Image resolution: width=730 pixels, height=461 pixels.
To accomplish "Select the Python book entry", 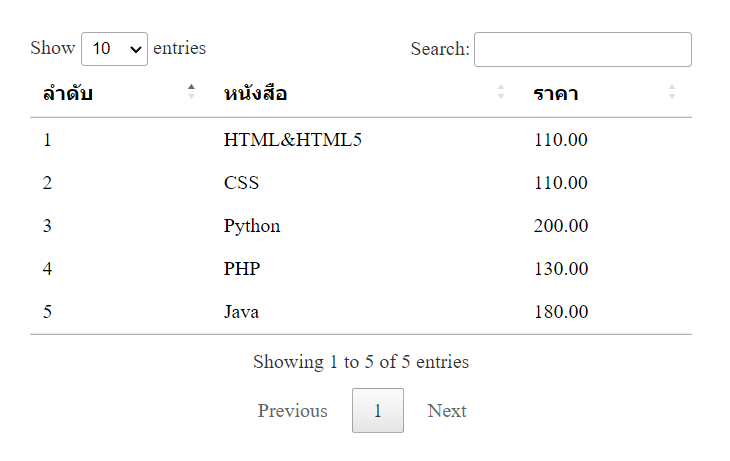I will (252, 226).
